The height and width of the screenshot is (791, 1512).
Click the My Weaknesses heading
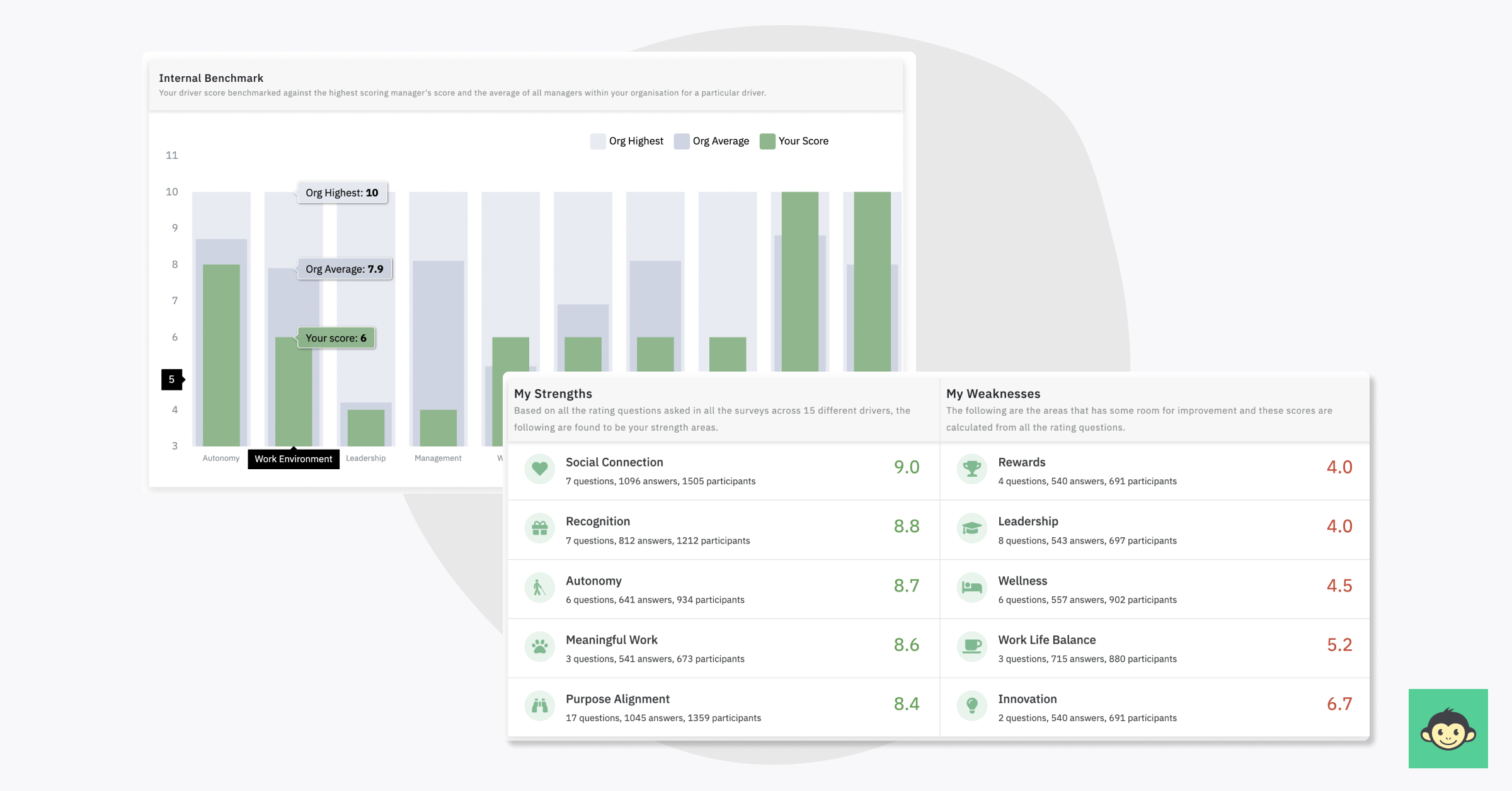(994, 394)
